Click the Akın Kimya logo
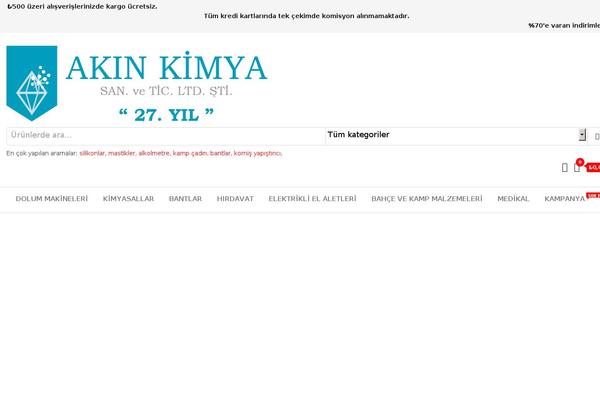 pos(137,83)
